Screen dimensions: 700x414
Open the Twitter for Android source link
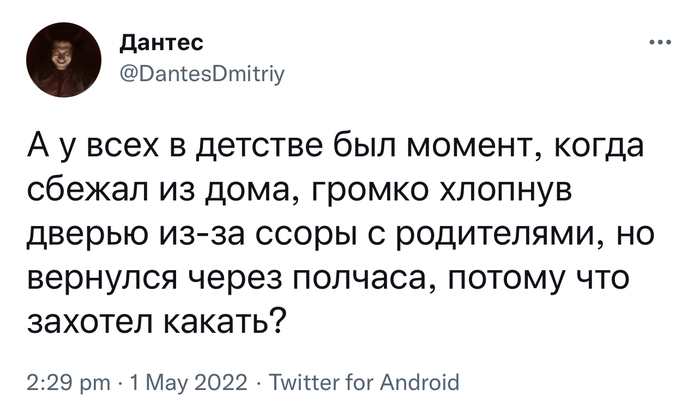coord(363,382)
